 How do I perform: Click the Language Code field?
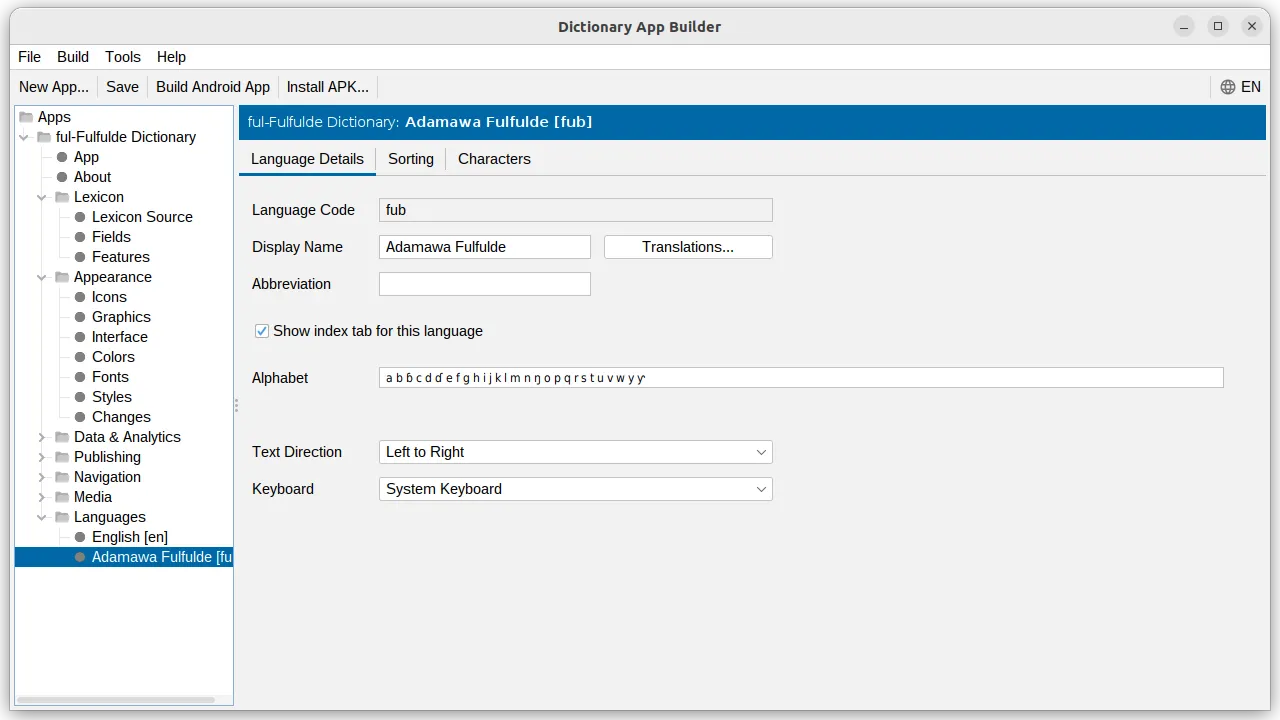pyautogui.click(x=576, y=210)
